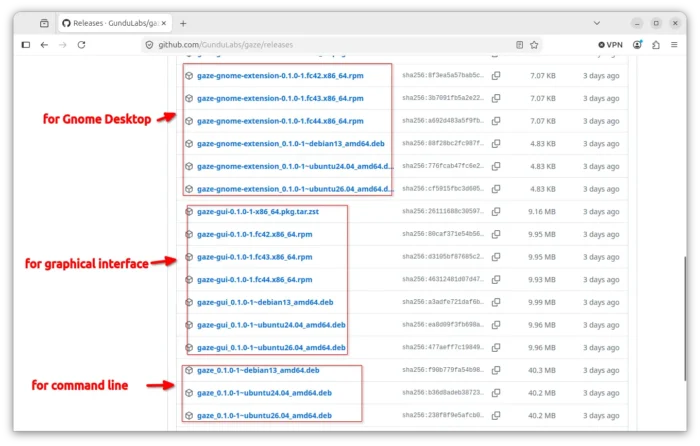Copy sha256 of gaze ubuntu24.04 deb

coord(496,393)
